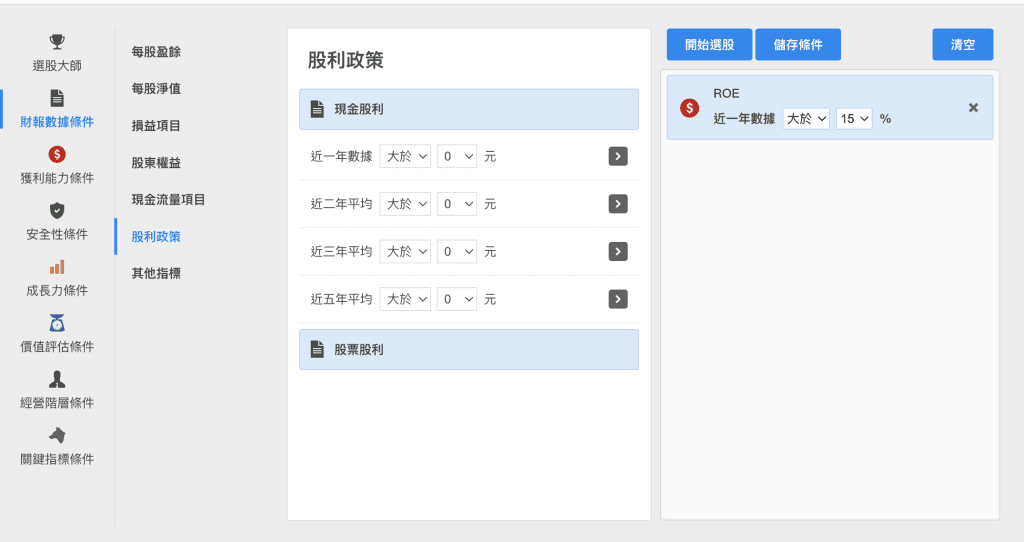The image size is (1024, 542).
Task: Open the 關鍵指標條件 icon
Action: tap(57, 436)
